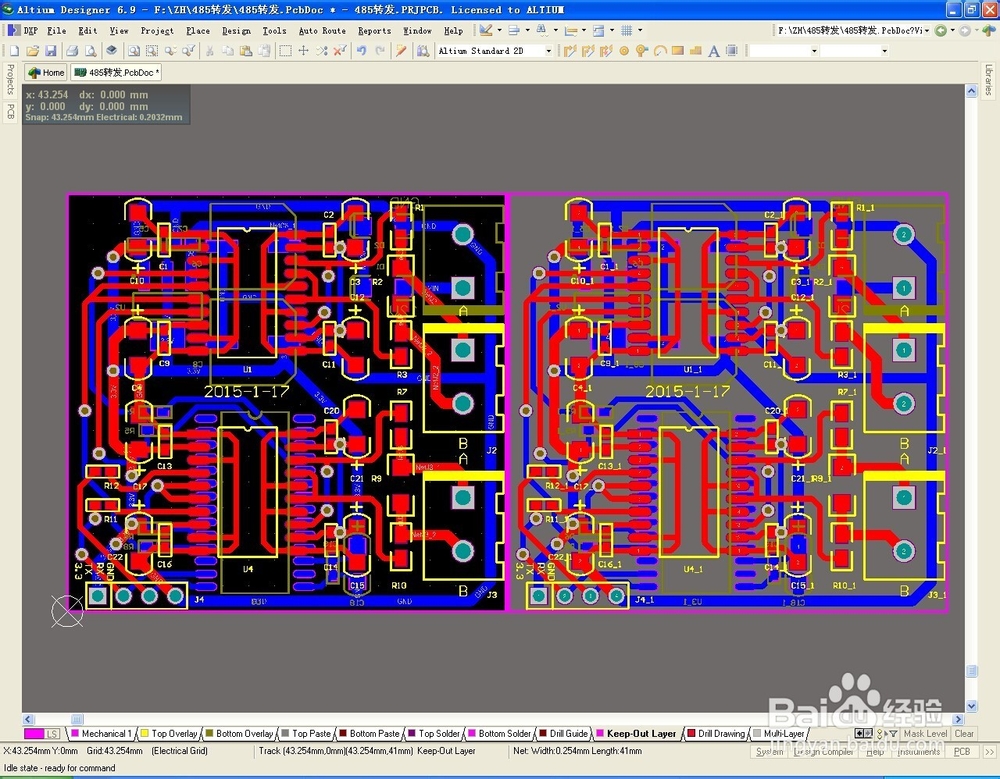Screen dimensions: 1000x779
Task: Select the Place Arc tool icon
Action: point(660,50)
